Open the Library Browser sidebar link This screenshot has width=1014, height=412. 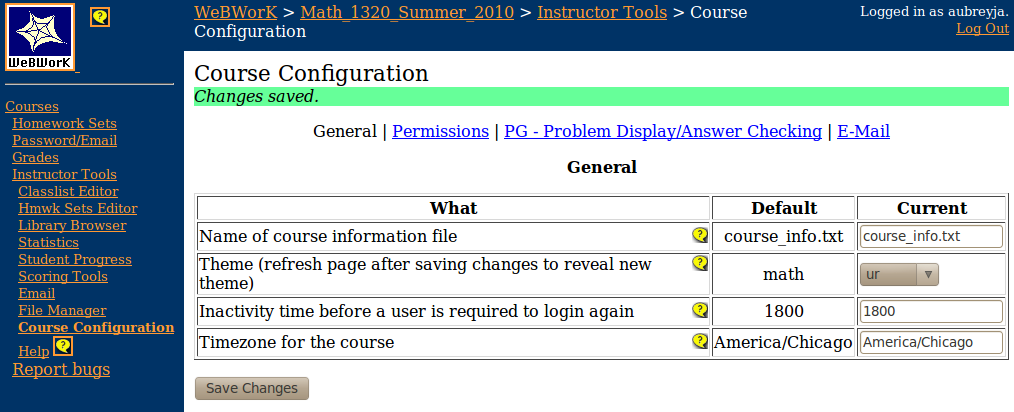[72, 225]
